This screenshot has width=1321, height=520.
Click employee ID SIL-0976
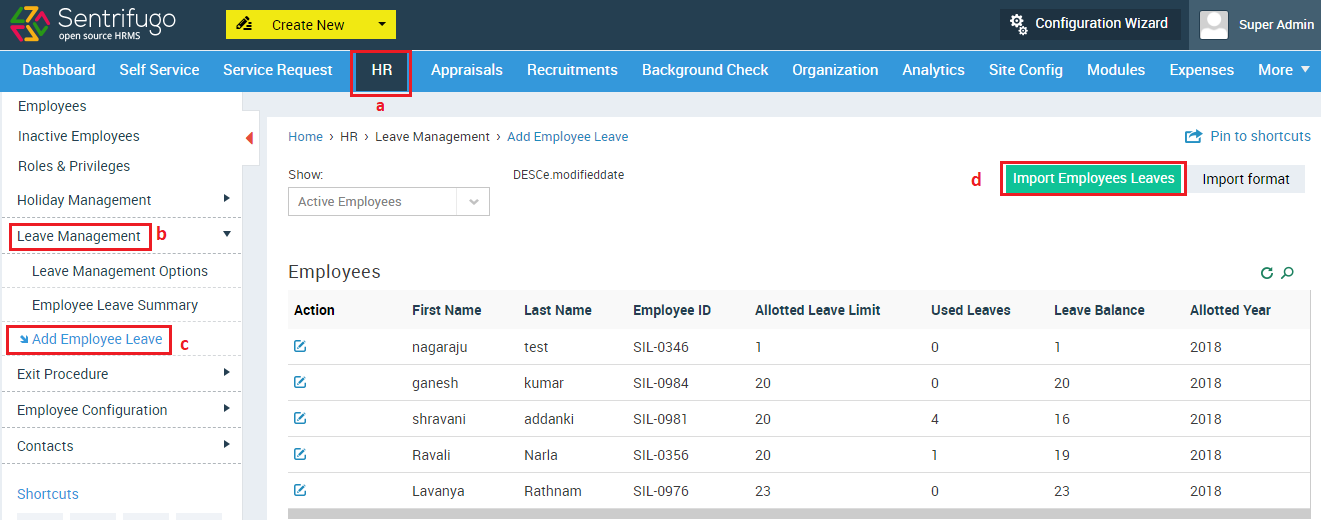tap(661, 491)
